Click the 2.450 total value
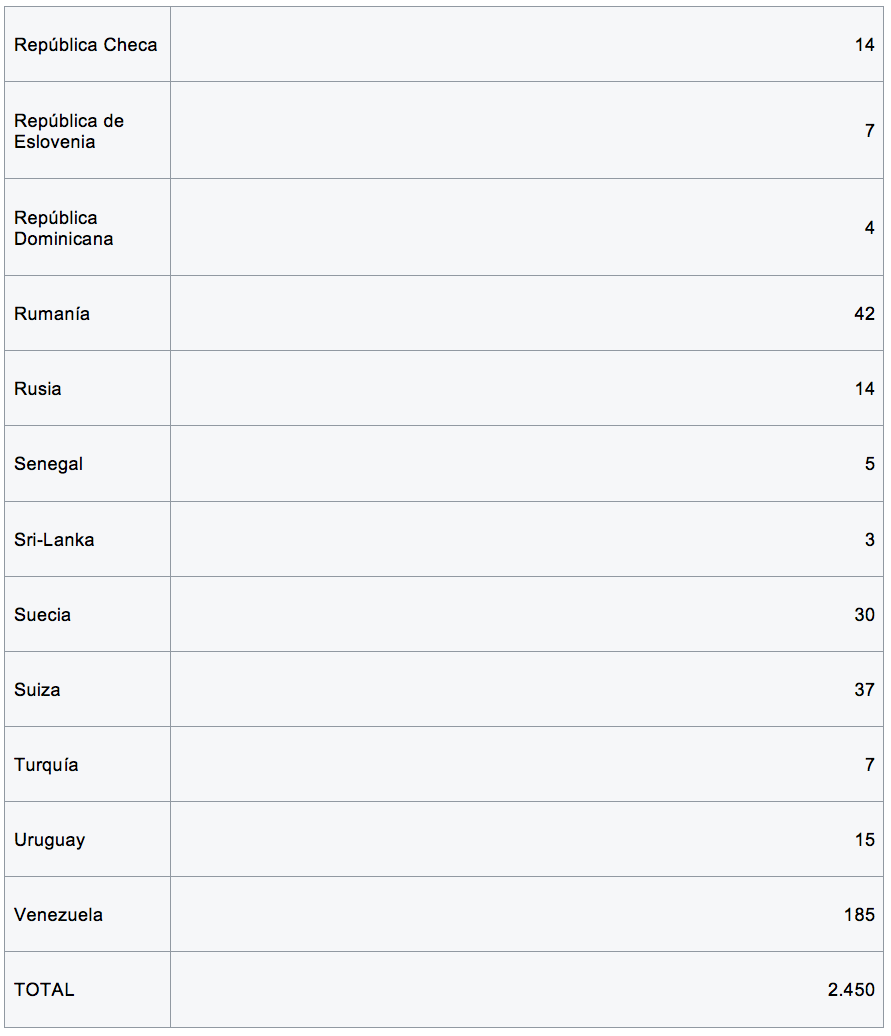Screen dimensions: 891x1036 (851, 990)
